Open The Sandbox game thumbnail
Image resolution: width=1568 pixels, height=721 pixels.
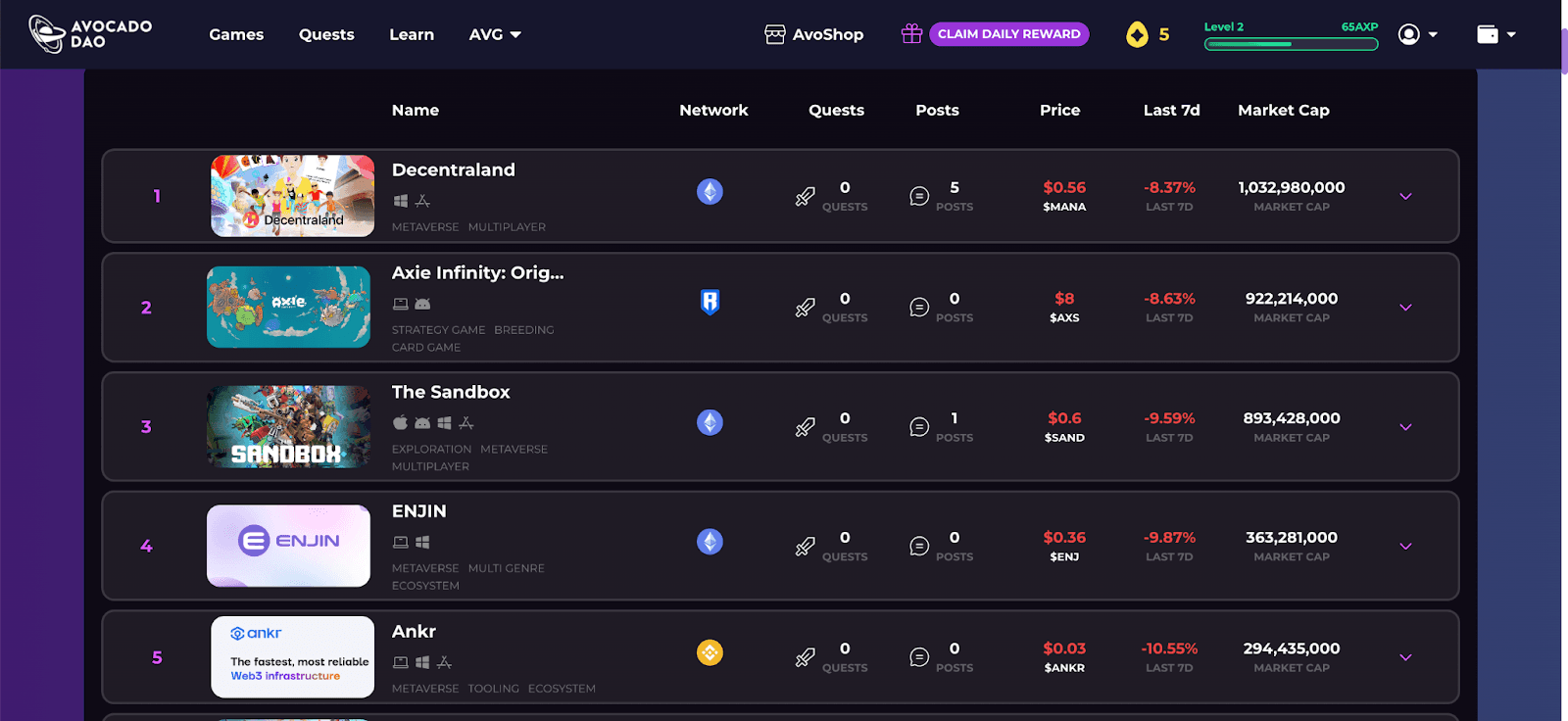[288, 426]
